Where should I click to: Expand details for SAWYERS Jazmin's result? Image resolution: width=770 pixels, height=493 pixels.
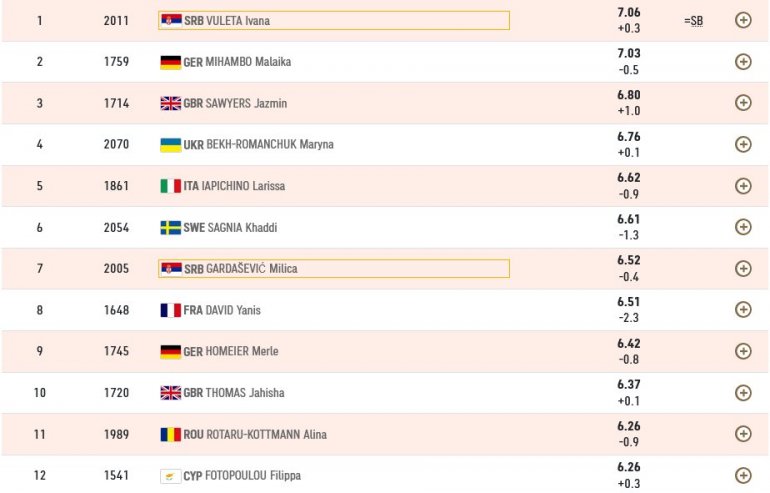743,102
